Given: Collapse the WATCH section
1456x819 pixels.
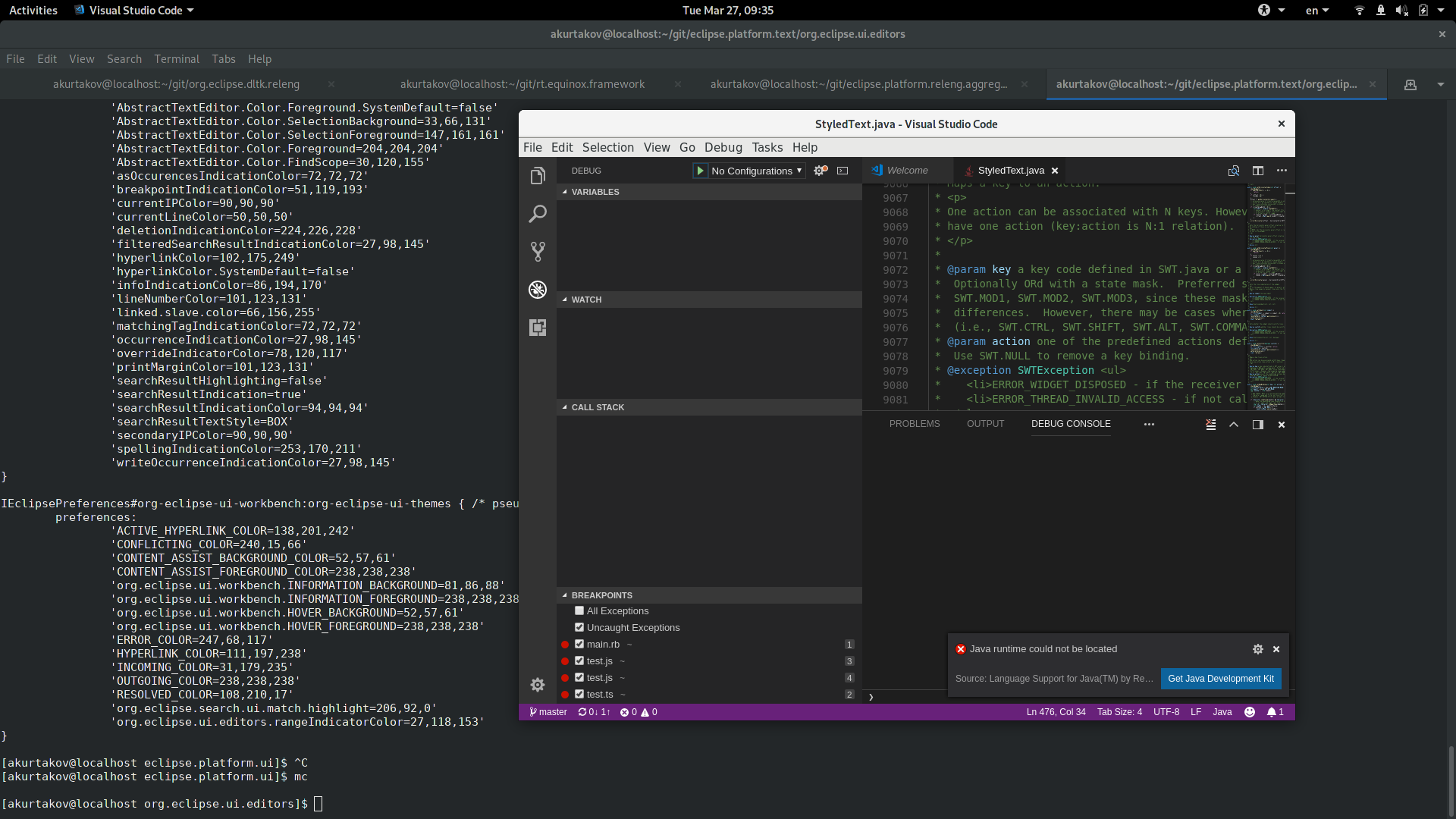Looking at the screenshot, I should point(709,300).
